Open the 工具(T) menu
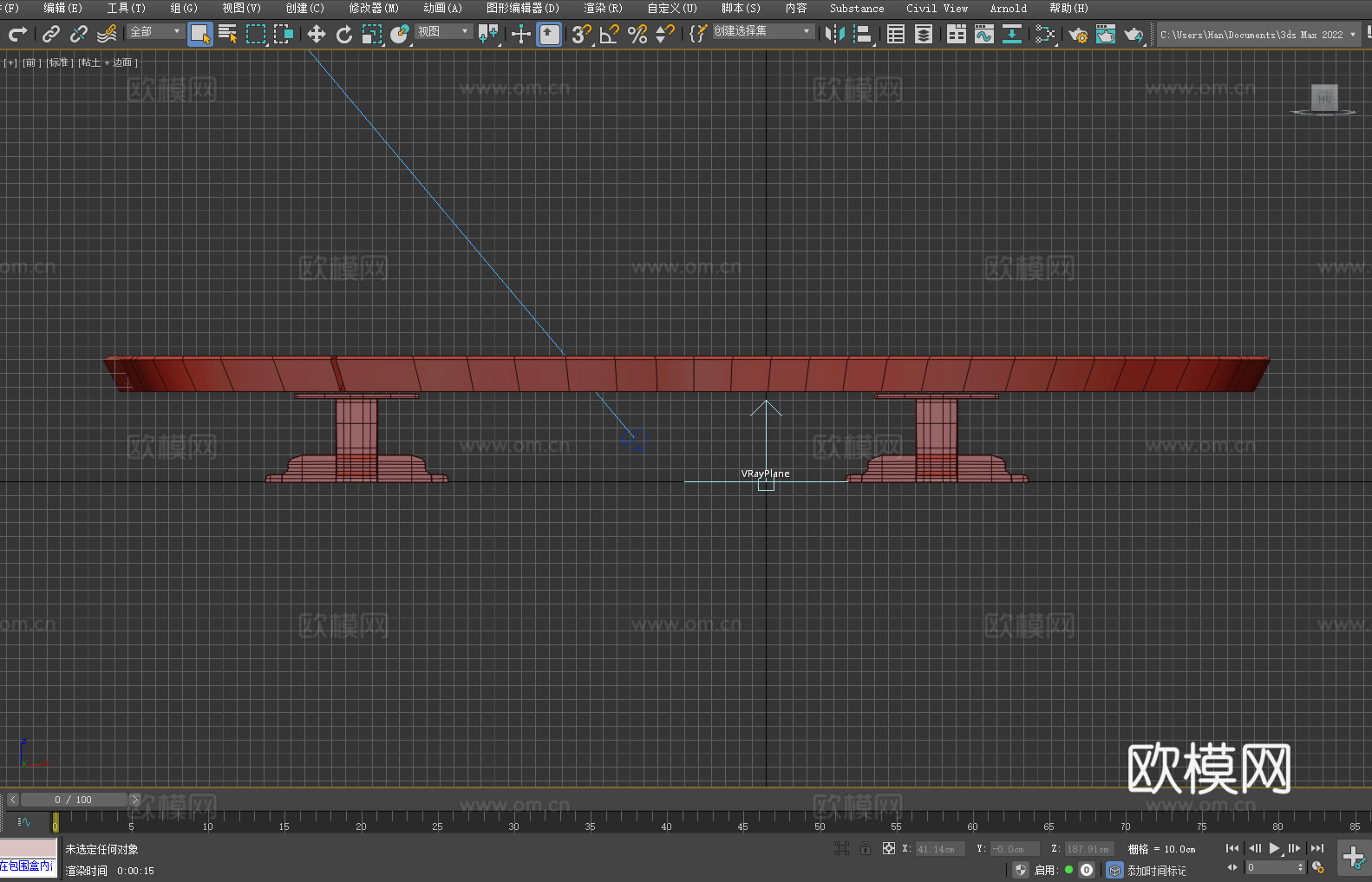 tap(126, 8)
